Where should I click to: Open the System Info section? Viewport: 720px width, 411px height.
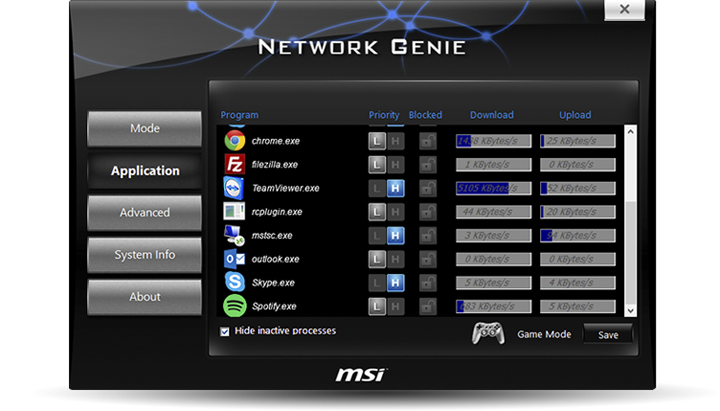tap(145, 255)
